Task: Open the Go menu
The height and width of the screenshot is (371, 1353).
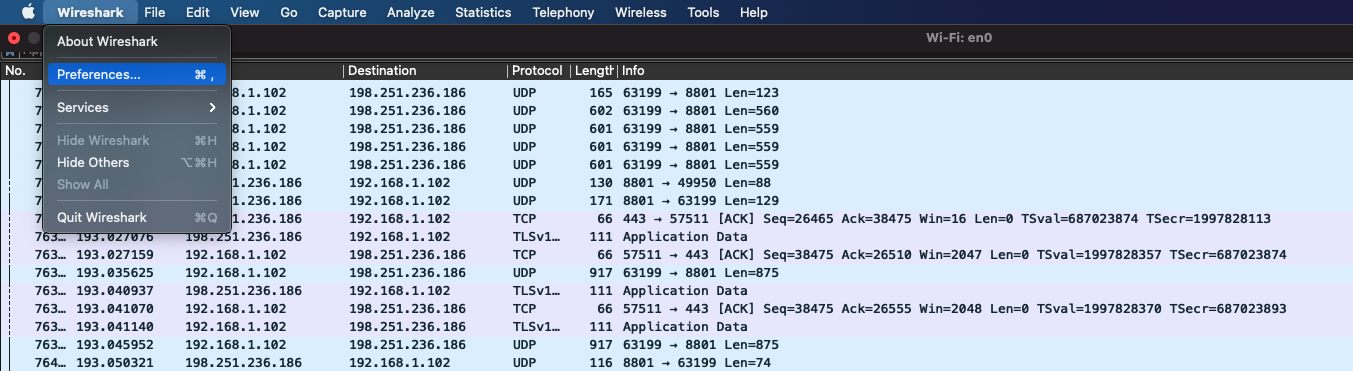Action: (289, 12)
